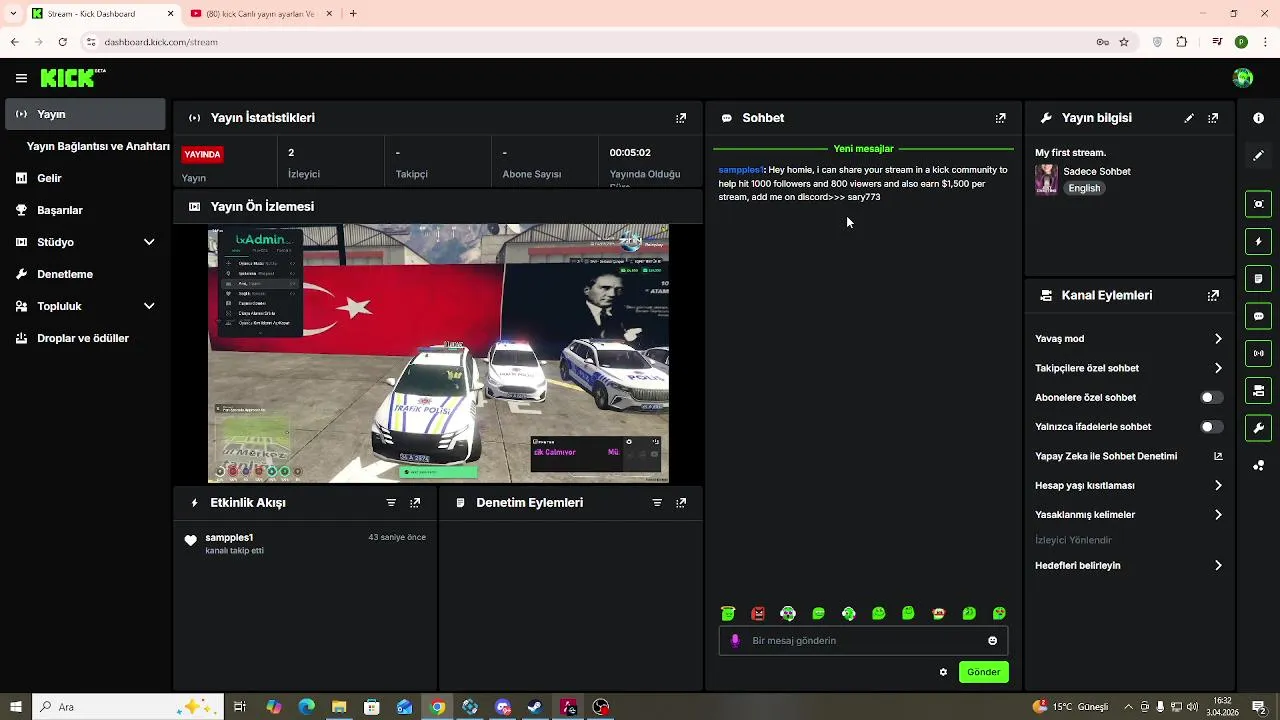Image resolution: width=1280 pixels, height=720 pixels.
Task: Click the Sadece Sohbet category thumbnail
Action: [x=1046, y=179]
